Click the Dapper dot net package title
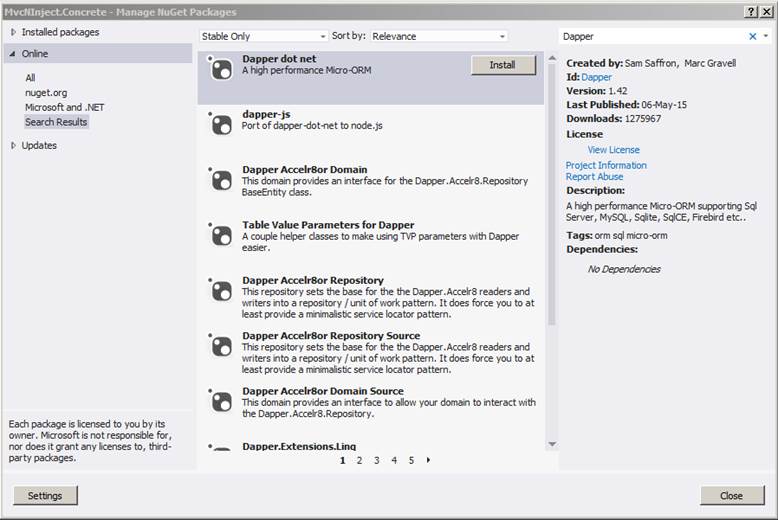778x520 pixels. pyautogui.click(x=279, y=59)
